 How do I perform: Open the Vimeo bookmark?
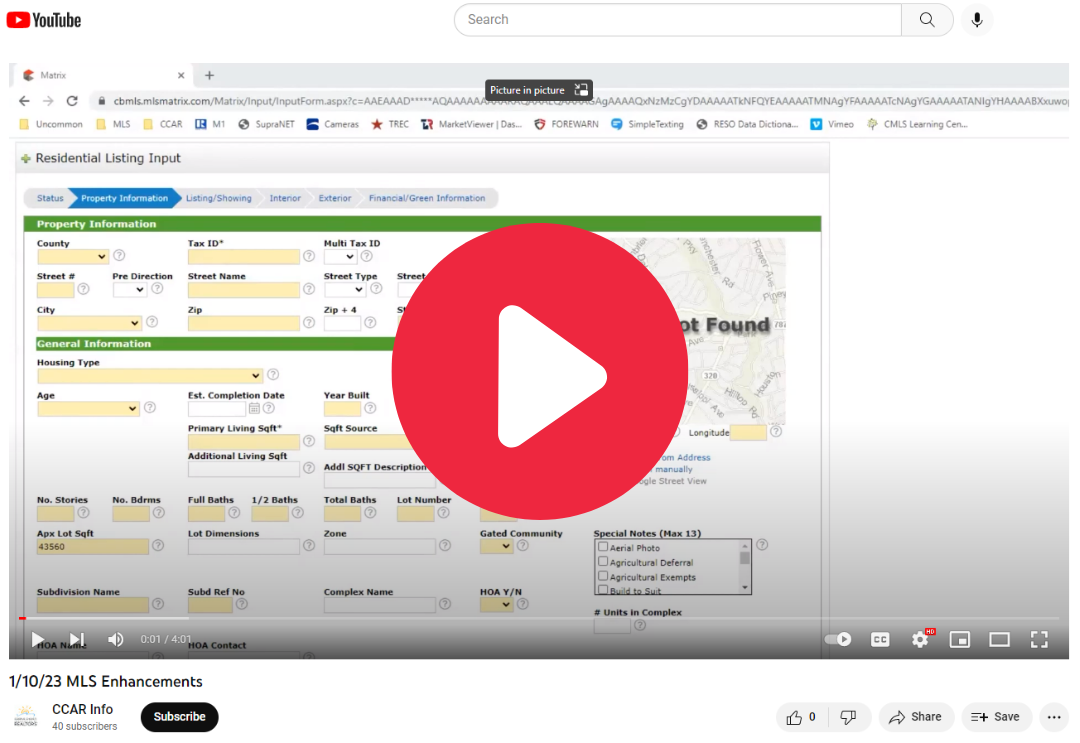(x=832, y=125)
